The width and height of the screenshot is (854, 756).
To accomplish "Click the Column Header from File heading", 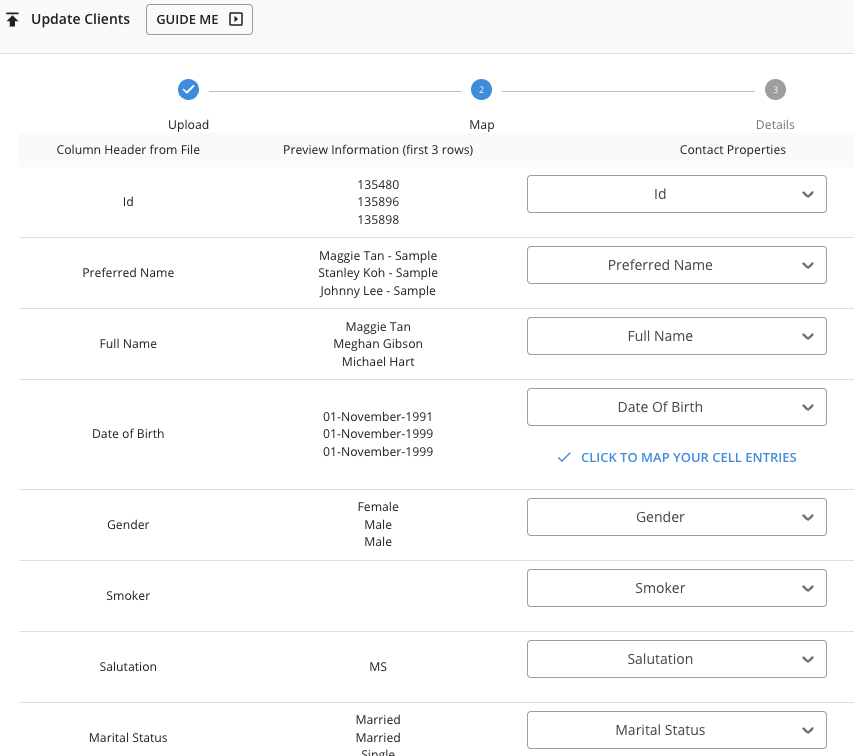I will [x=128, y=150].
